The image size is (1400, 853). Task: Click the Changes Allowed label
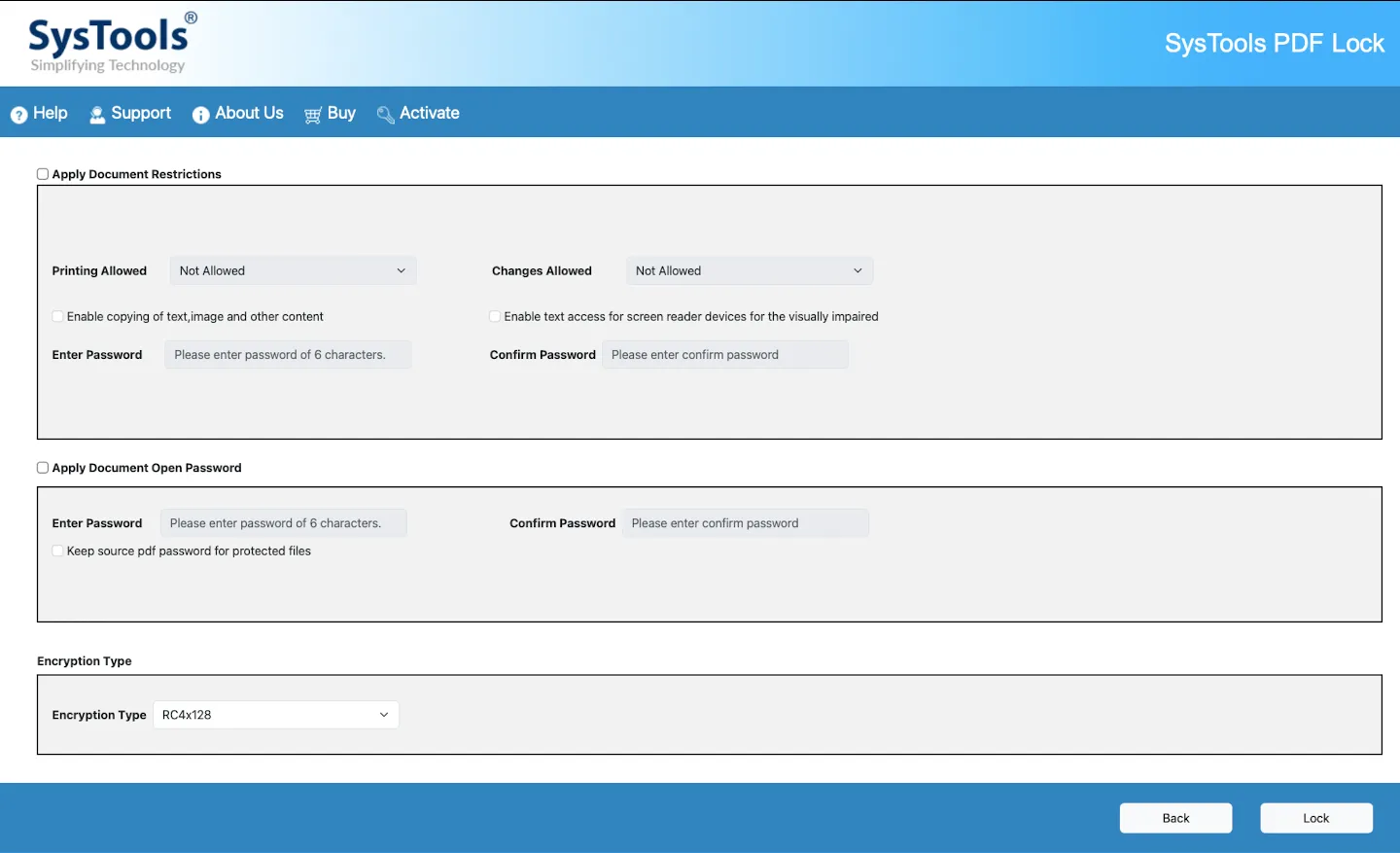[x=542, y=271]
